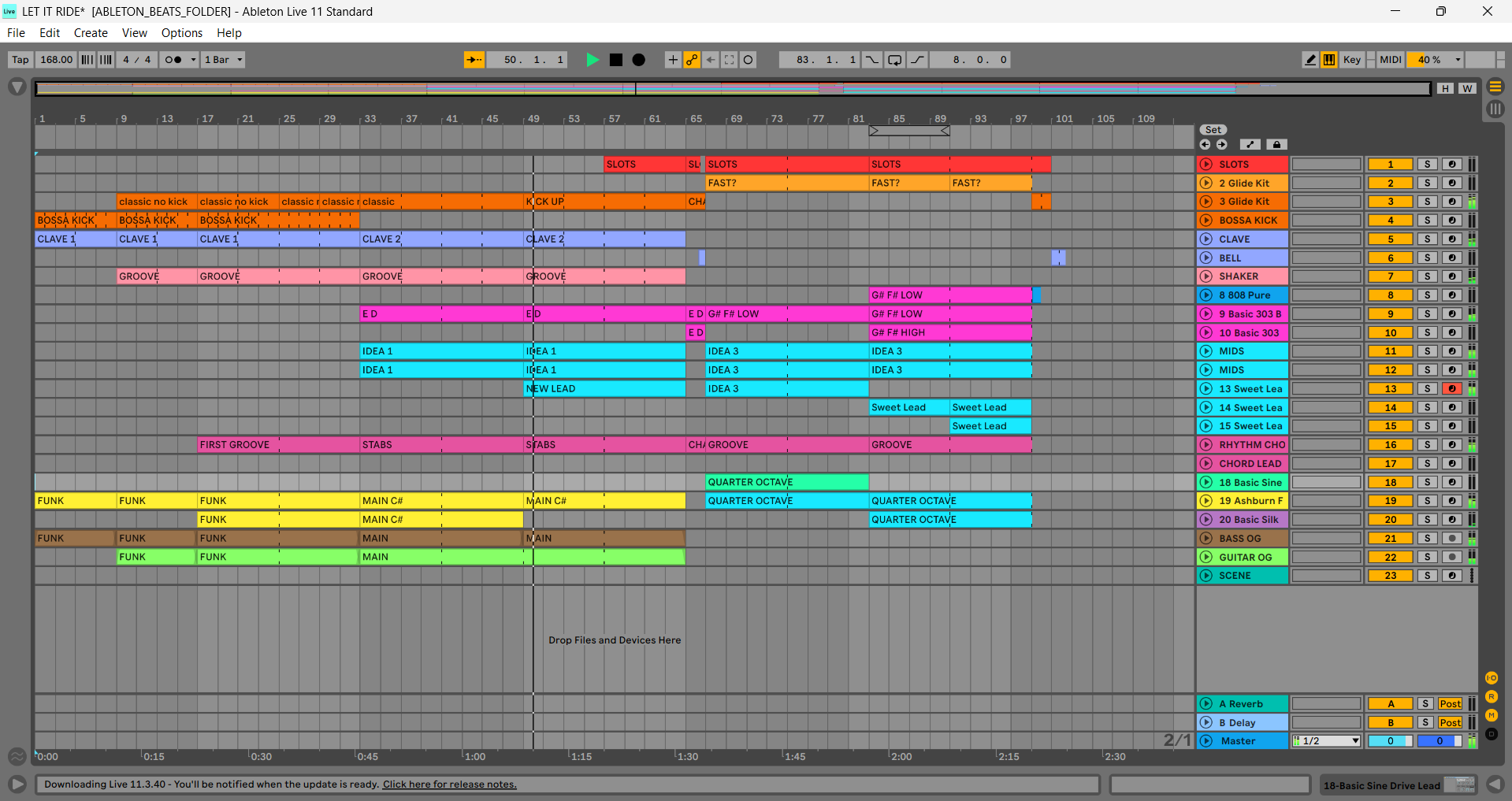This screenshot has height=801, width=1512.
Task: Toggle the In/Out section I-O button
Action: coord(1492,678)
